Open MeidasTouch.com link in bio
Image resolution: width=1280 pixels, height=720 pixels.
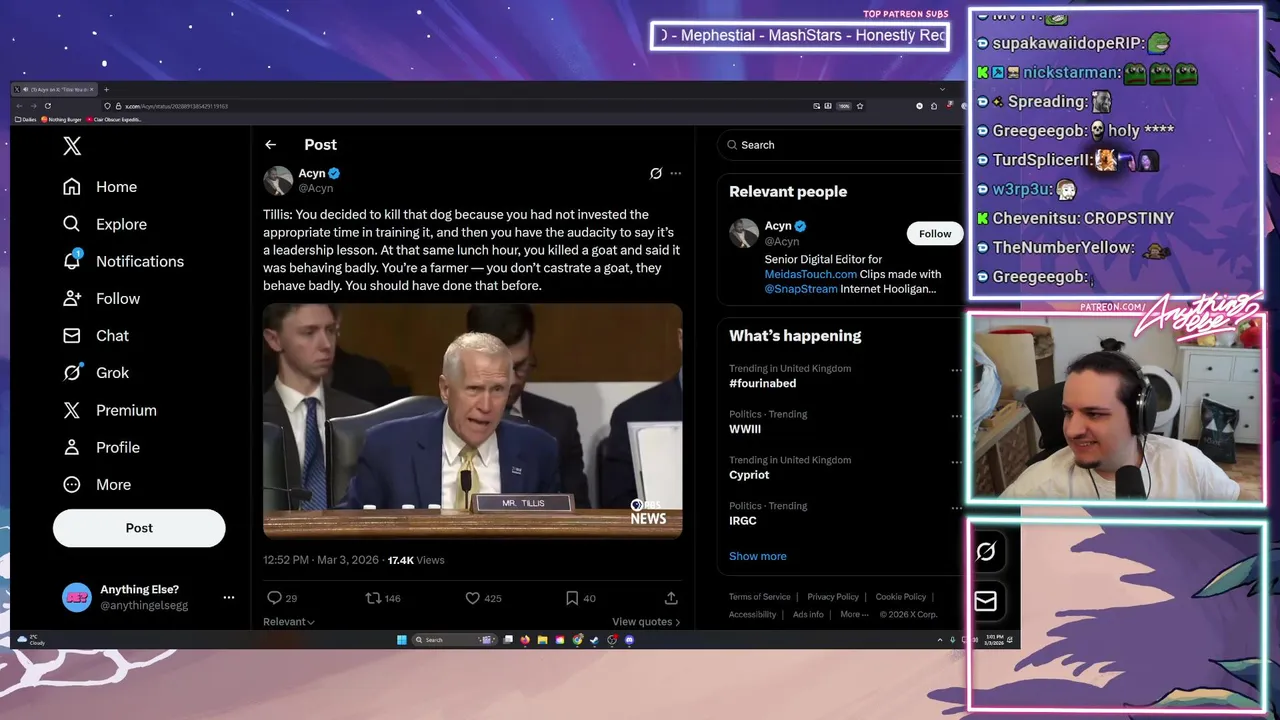(810, 274)
